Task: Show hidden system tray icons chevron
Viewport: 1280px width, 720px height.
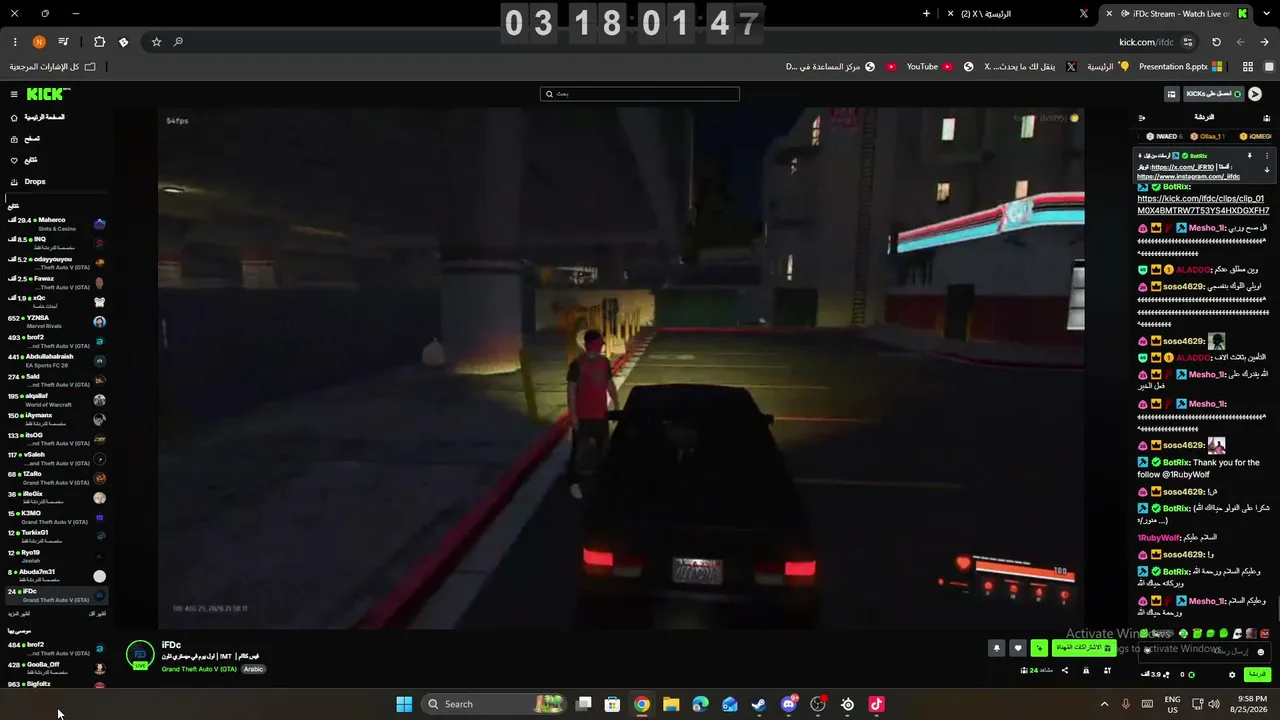Action: [1104, 704]
